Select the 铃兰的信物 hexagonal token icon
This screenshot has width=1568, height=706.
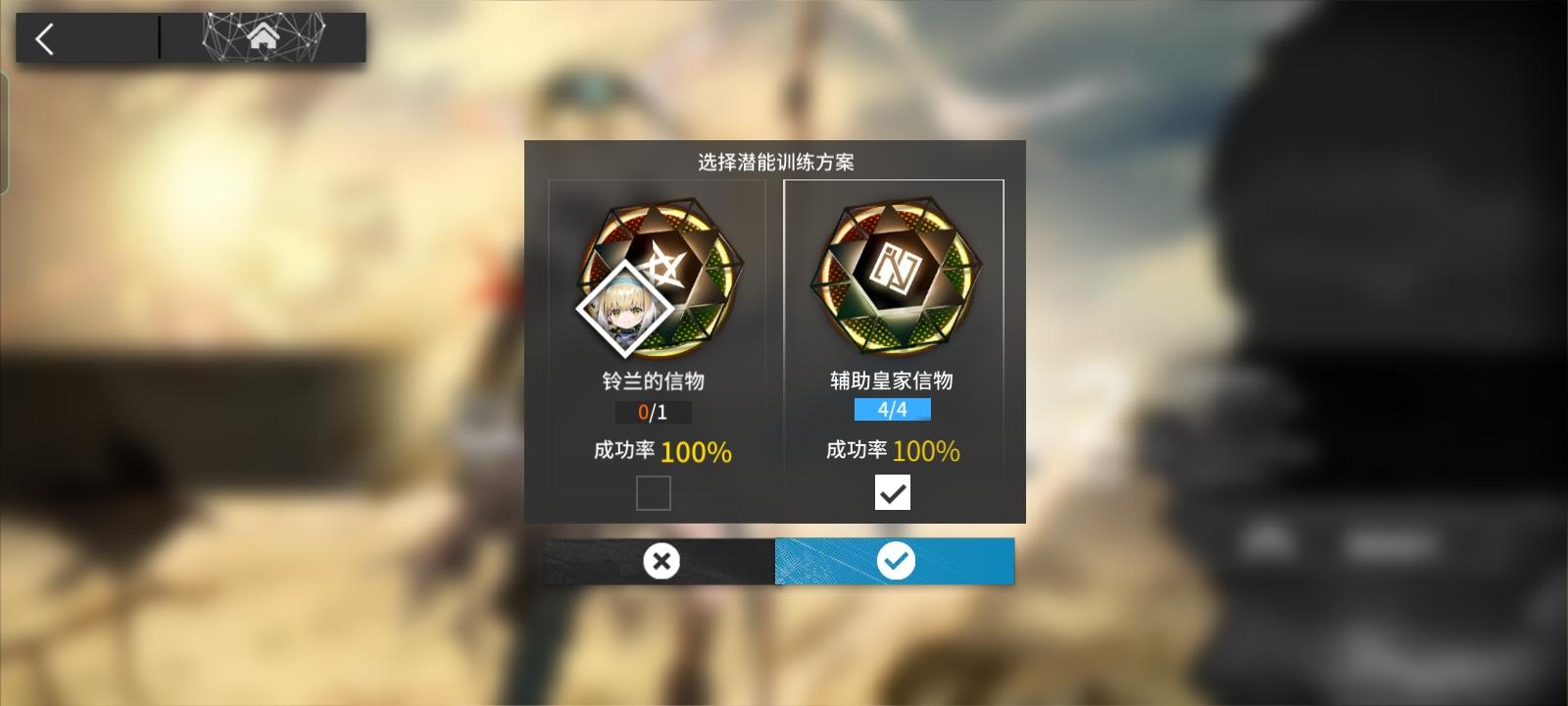coord(661,278)
